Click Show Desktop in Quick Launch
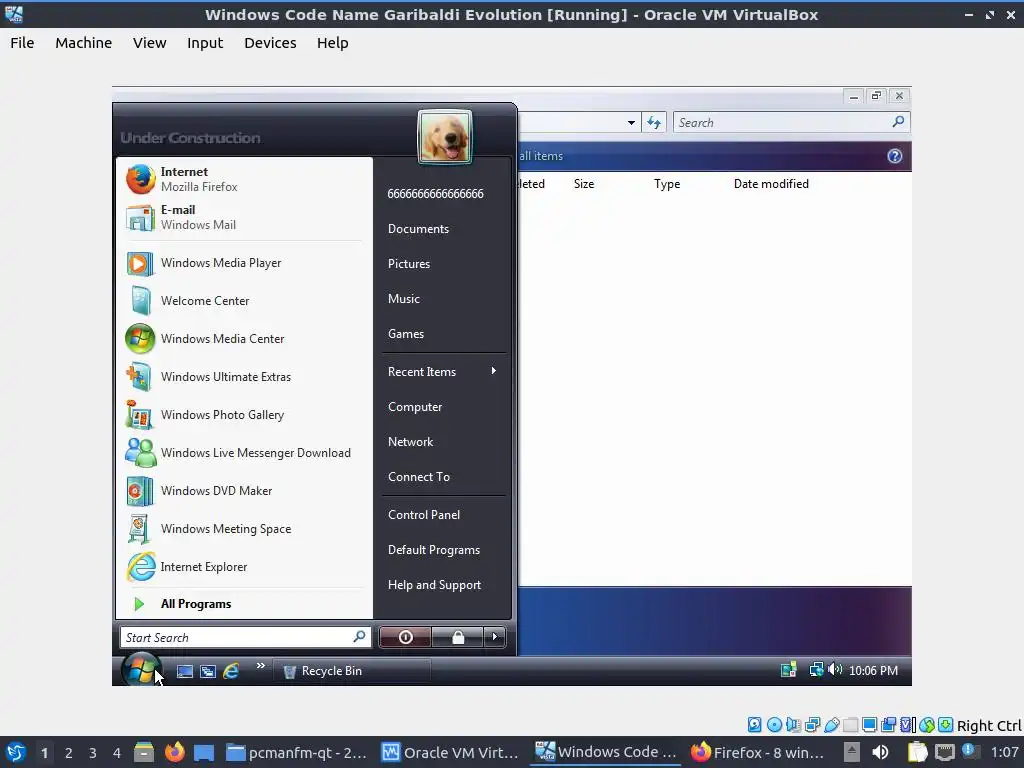The height and width of the screenshot is (768, 1024). (x=185, y=671)
